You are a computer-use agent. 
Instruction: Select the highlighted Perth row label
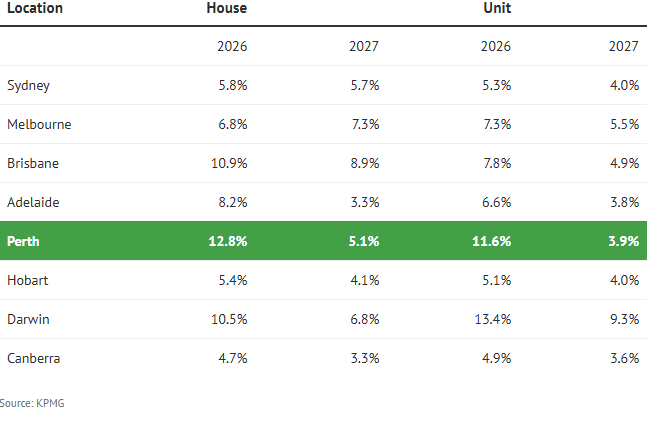tap(23, 241)
